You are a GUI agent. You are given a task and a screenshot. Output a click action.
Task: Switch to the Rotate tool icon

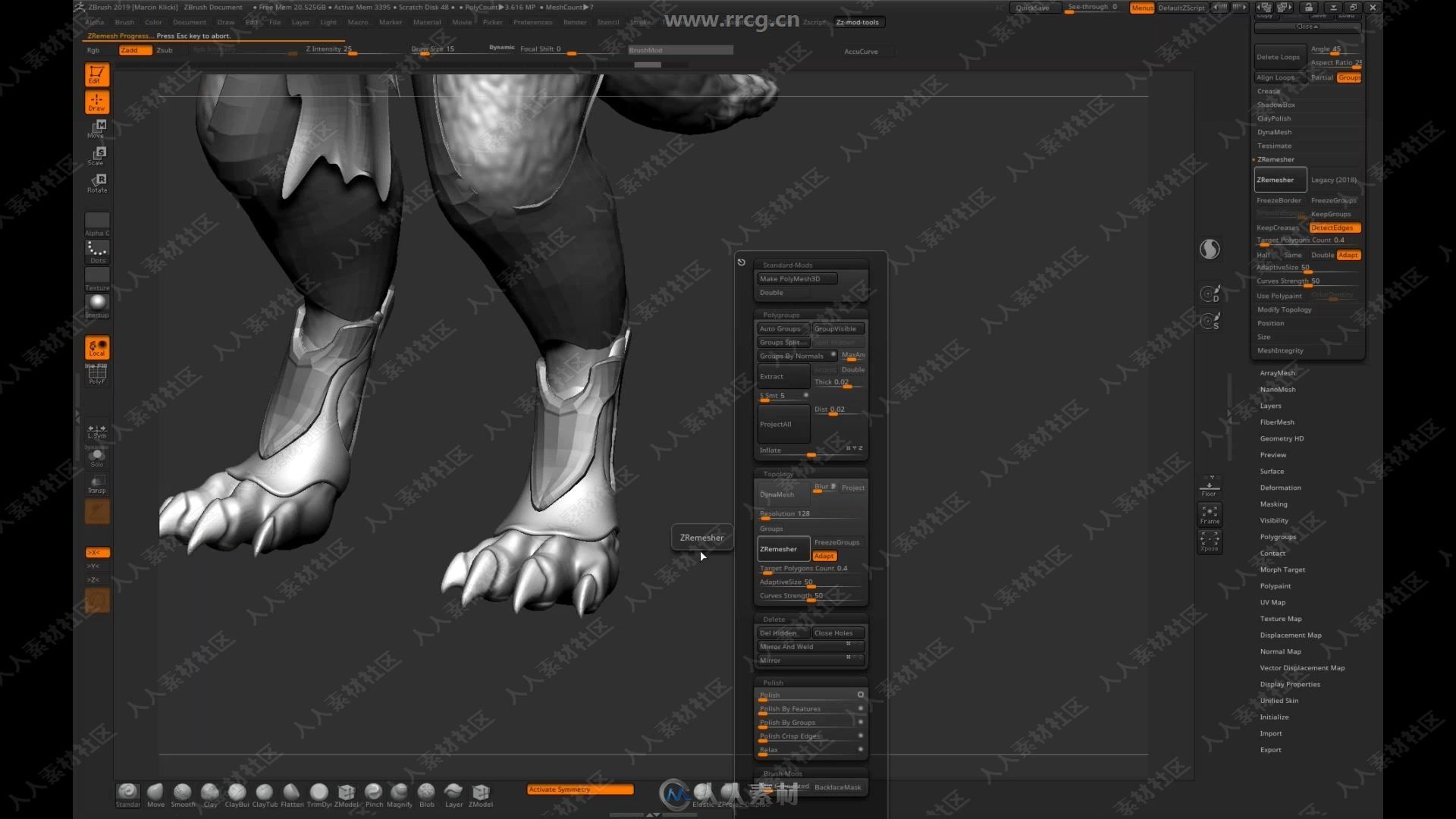point(97,184)
